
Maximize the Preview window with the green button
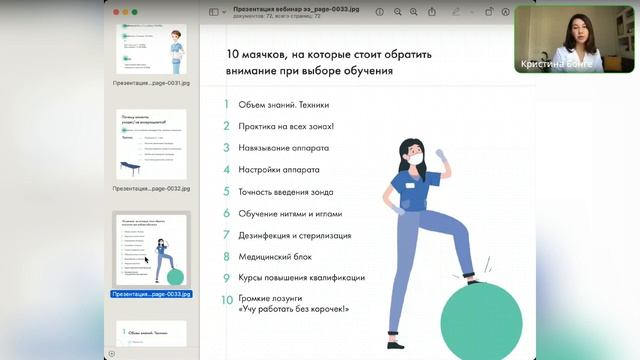point(135,12)
